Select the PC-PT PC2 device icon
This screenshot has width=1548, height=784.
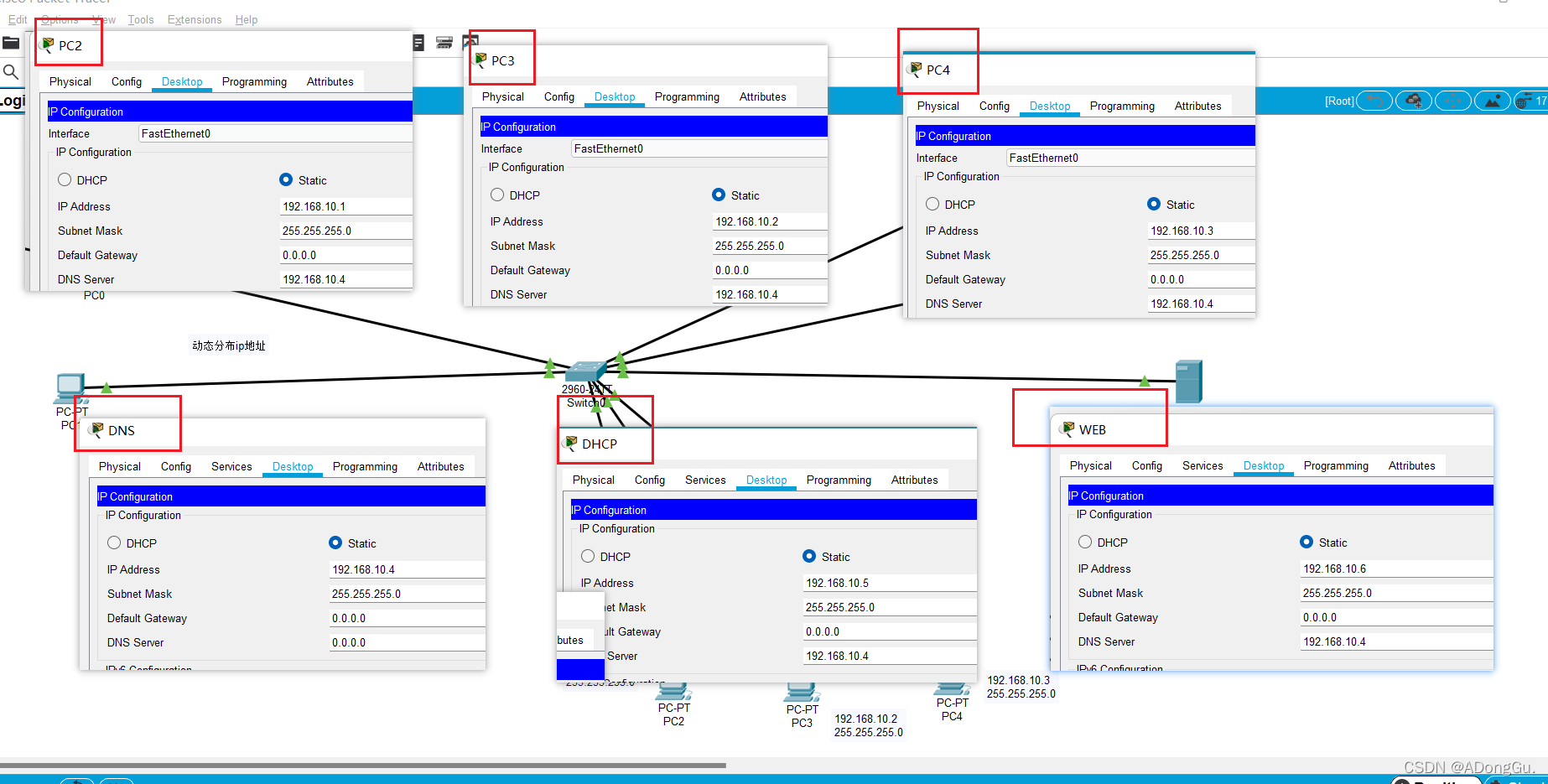click(x=673, y=693)
